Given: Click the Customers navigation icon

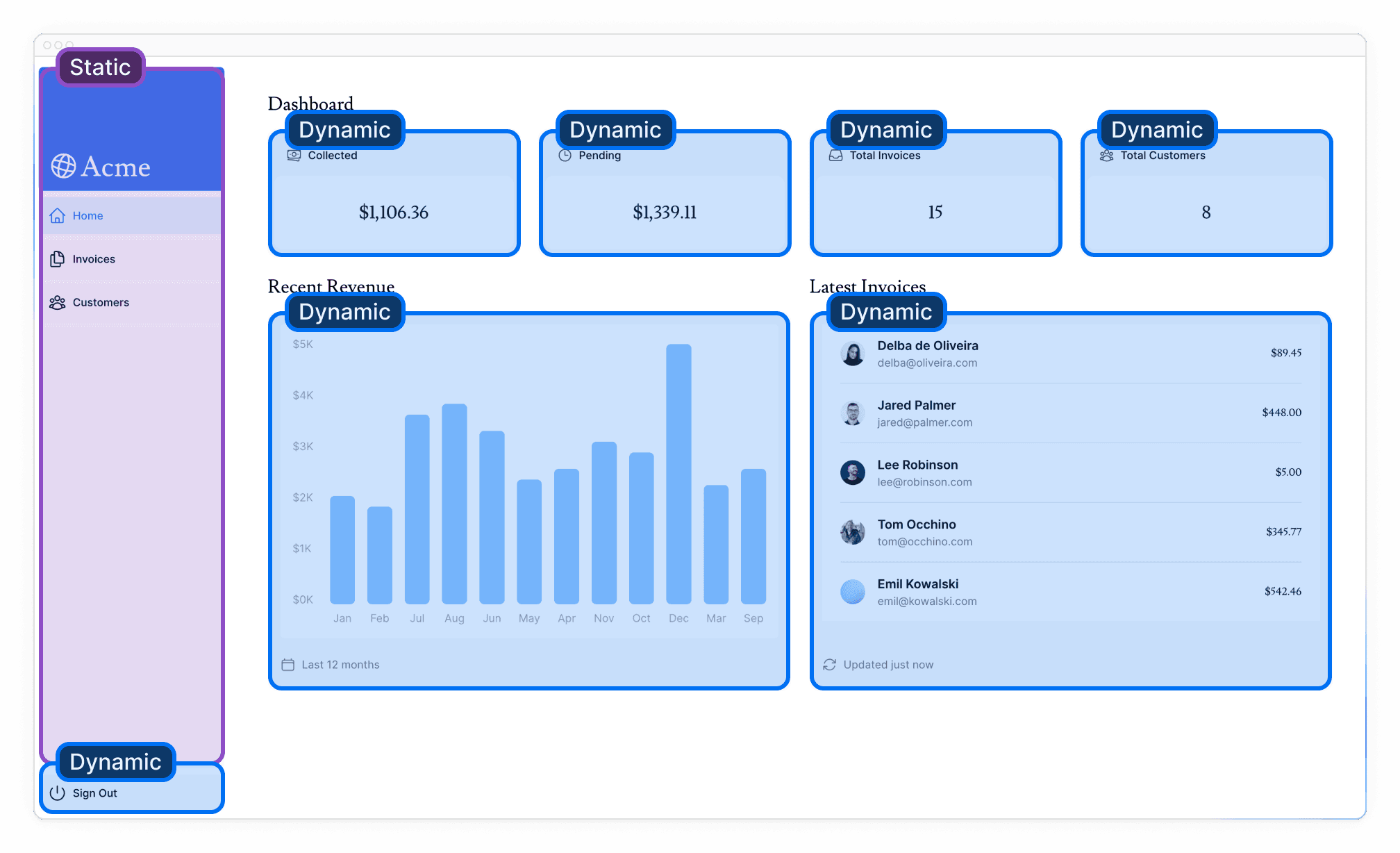Looking at the screenshot, I should coord(57,301).
